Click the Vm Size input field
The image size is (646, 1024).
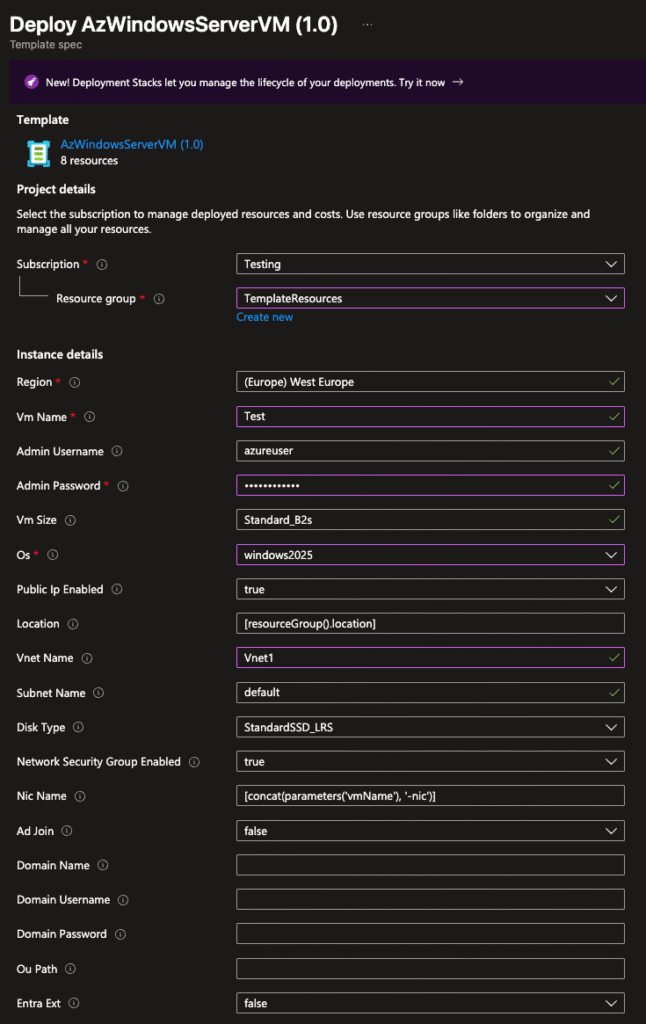pyautogui.click(x=430, y=520)
